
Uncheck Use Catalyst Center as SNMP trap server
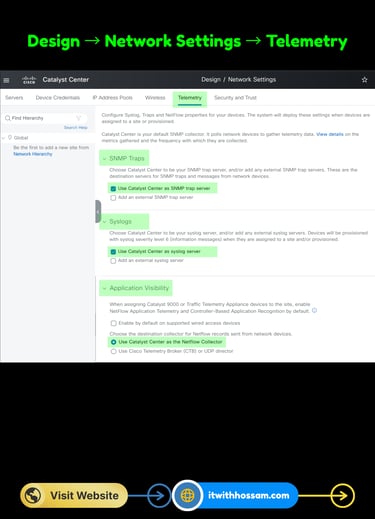113,189
